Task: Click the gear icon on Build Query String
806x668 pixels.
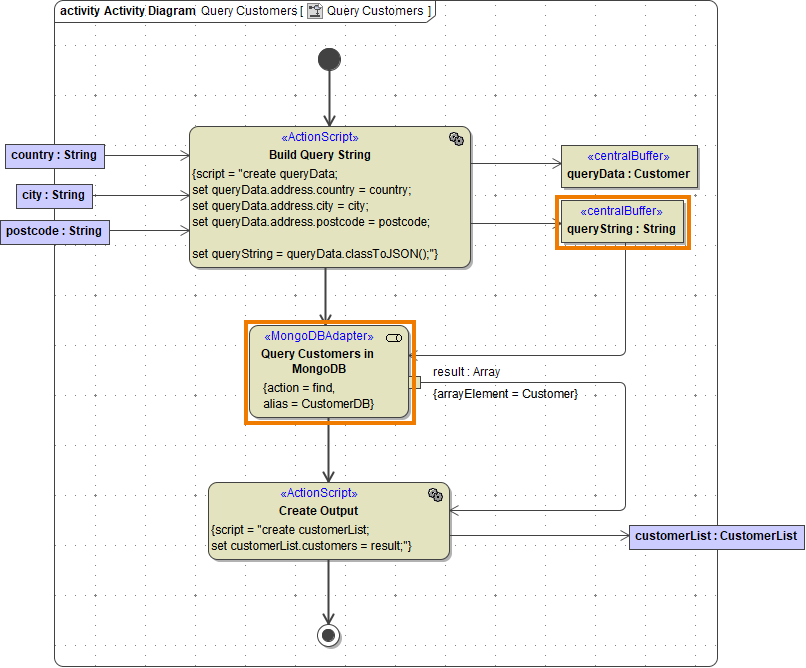Action: [457, 139]
